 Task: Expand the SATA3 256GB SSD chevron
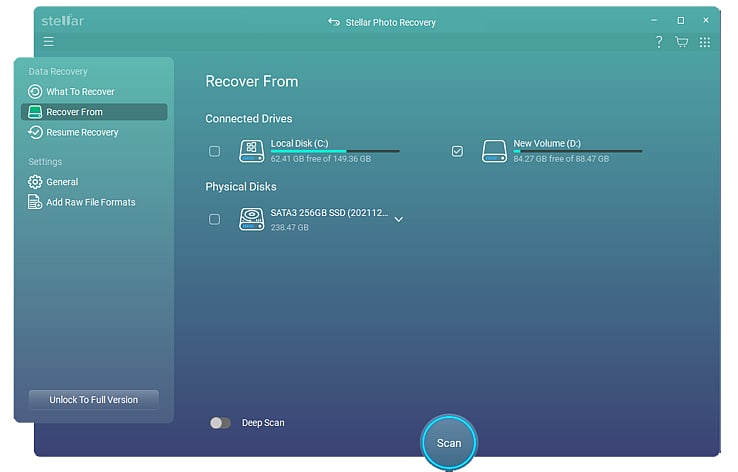coord(399,219)
